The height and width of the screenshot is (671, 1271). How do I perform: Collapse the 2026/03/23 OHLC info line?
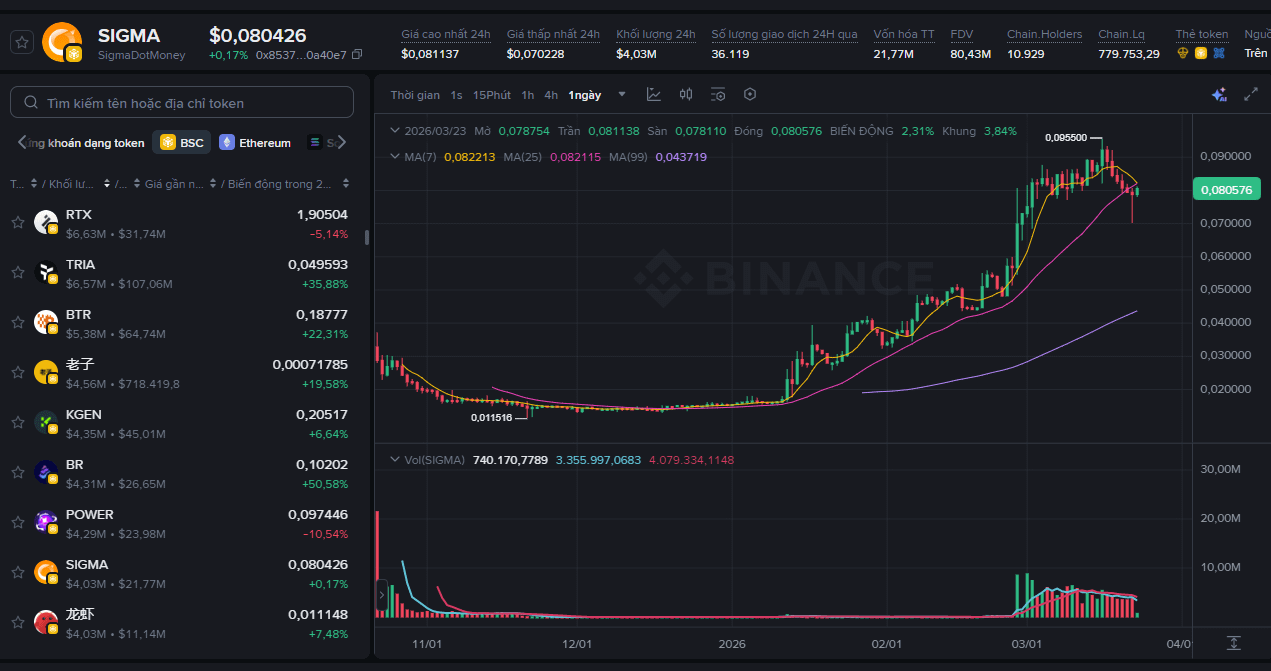click(x=395, y=131)
